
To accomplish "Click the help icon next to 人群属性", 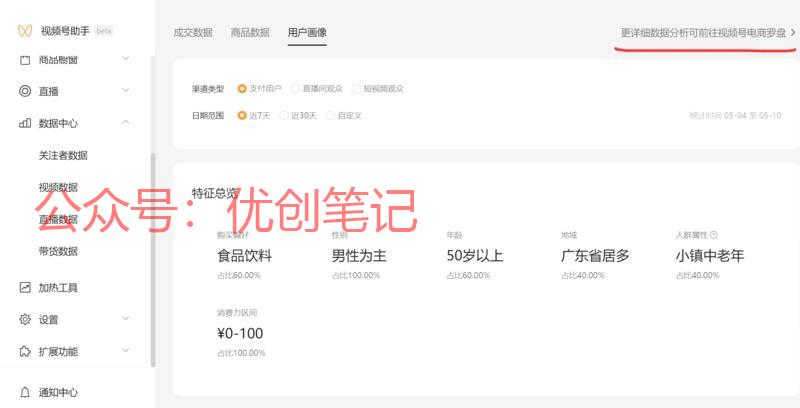I will (714, 235).
